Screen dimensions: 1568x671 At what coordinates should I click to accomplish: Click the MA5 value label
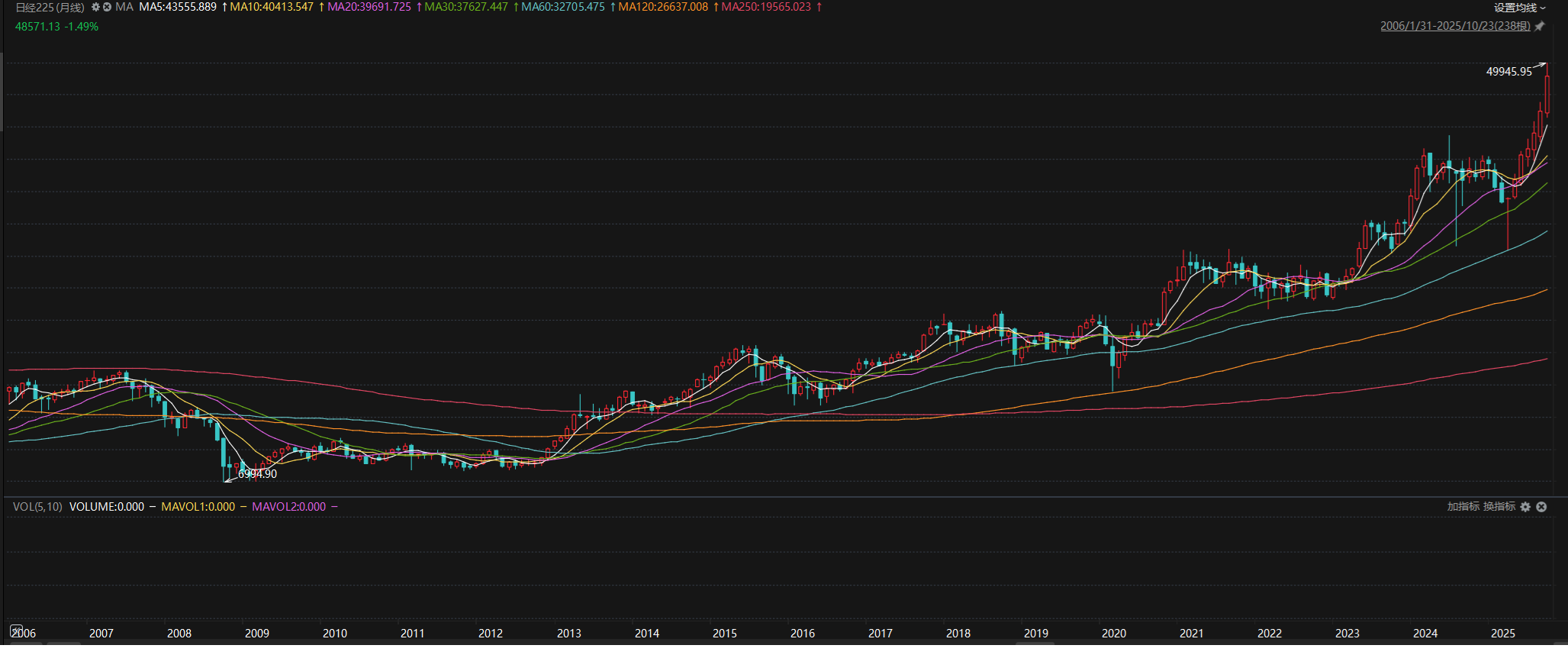click(178, 7)
